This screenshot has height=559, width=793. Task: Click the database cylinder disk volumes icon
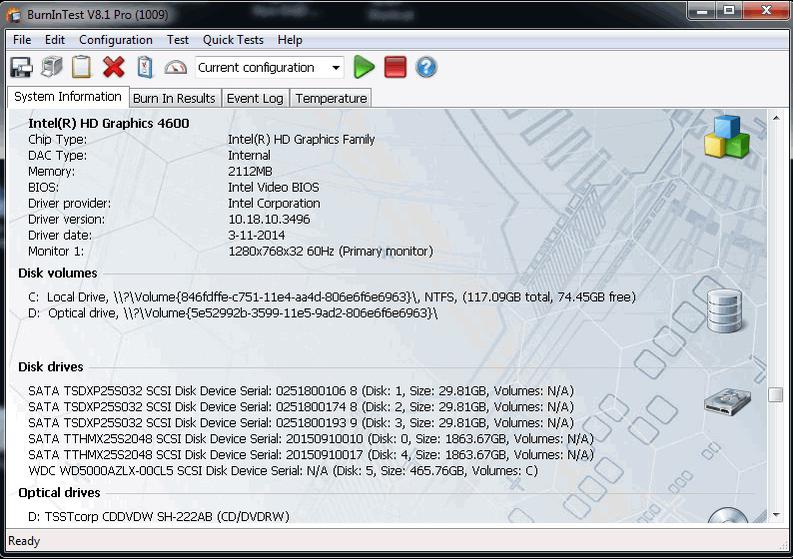click(x=724, y=311)
